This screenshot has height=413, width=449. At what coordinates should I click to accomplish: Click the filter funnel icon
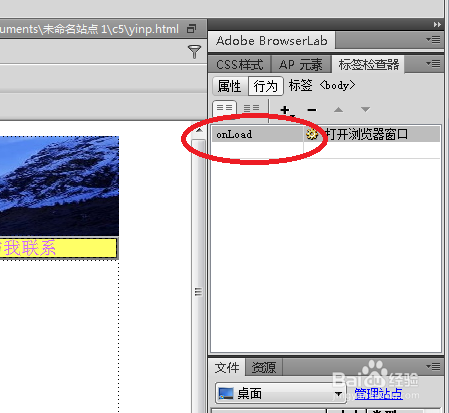coord(194,52)
